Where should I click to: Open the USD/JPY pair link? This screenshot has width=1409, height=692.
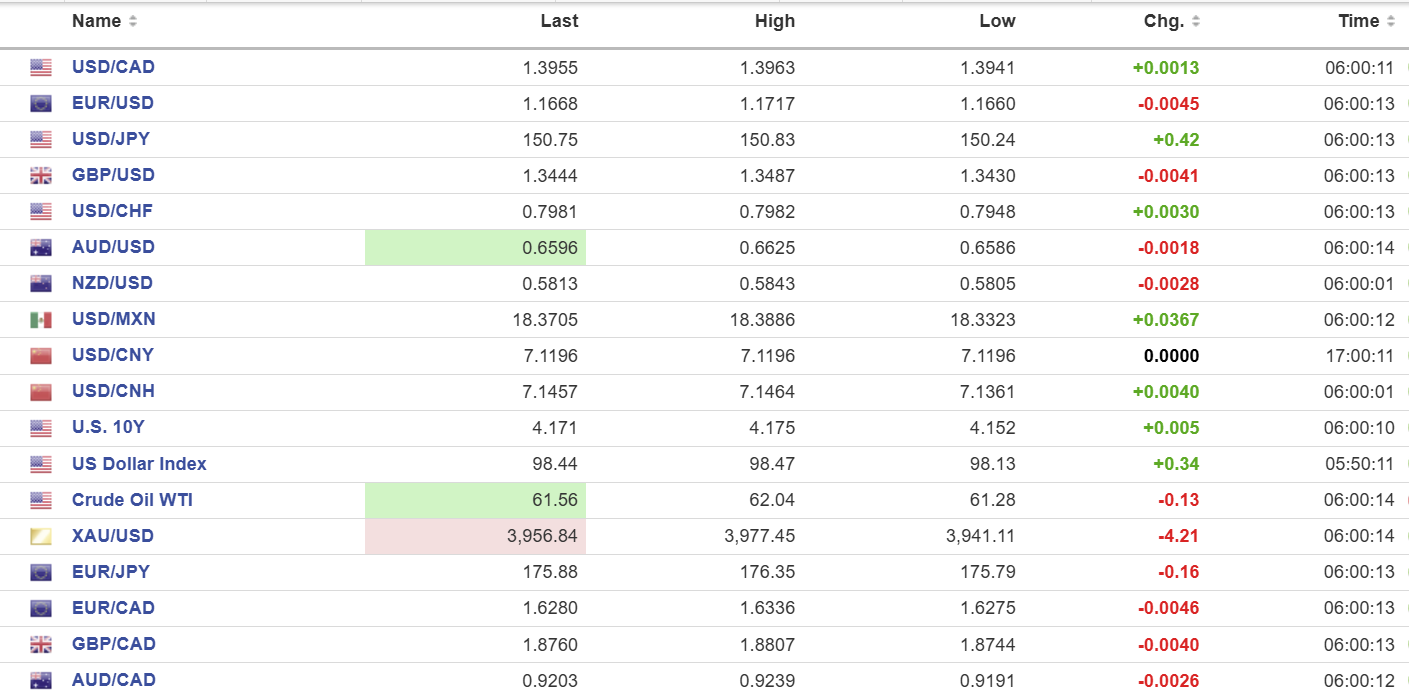click(110, 139)
